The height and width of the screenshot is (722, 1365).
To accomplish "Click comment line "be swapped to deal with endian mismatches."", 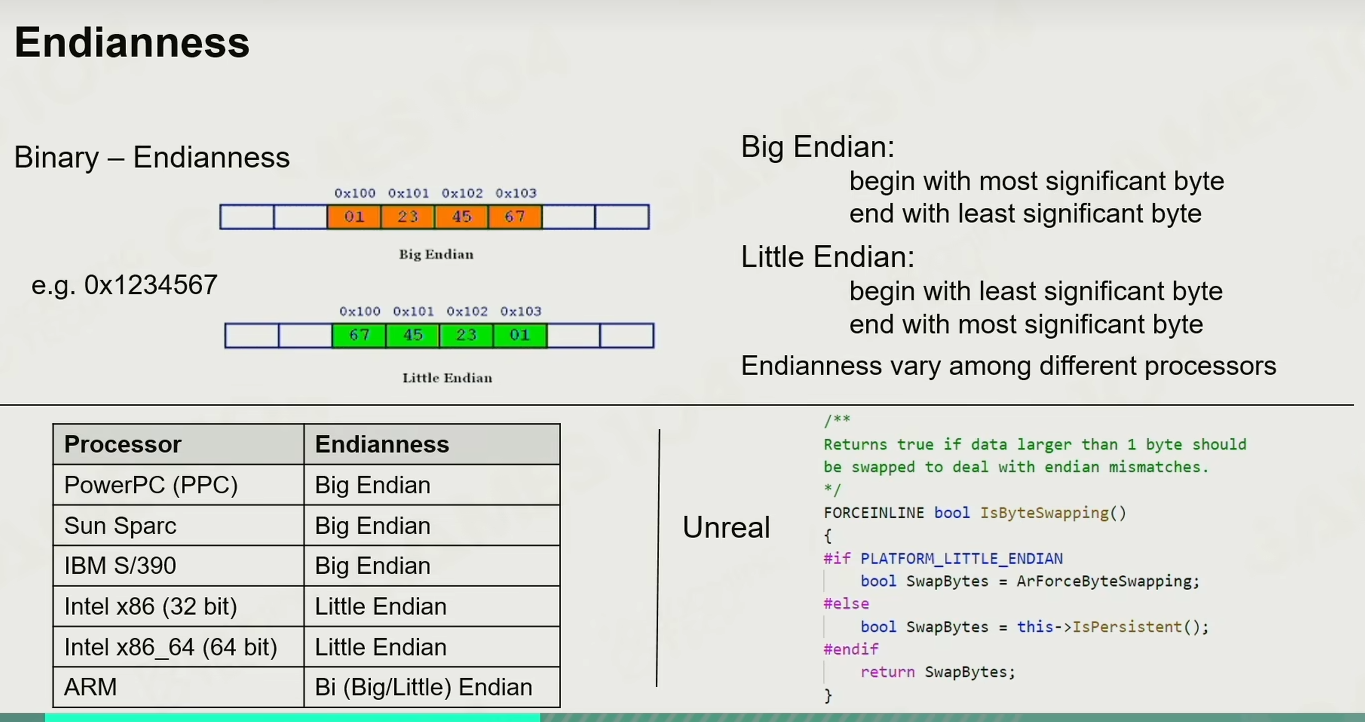I will [1016, 467].
